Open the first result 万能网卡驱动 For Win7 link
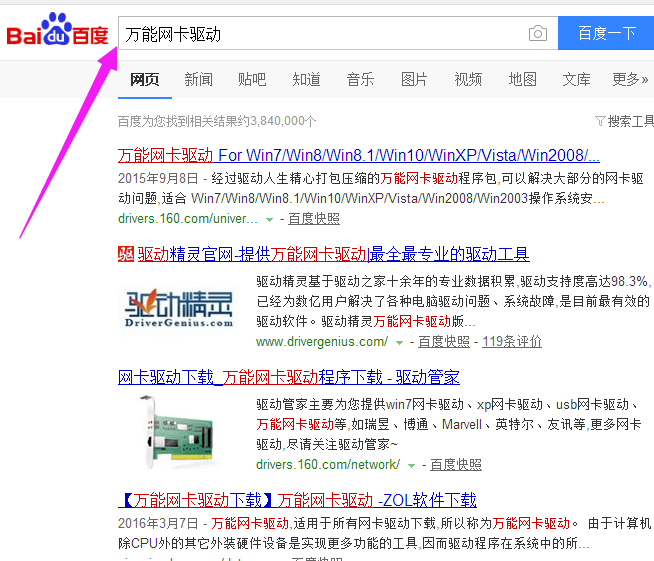 coord(358,155)
